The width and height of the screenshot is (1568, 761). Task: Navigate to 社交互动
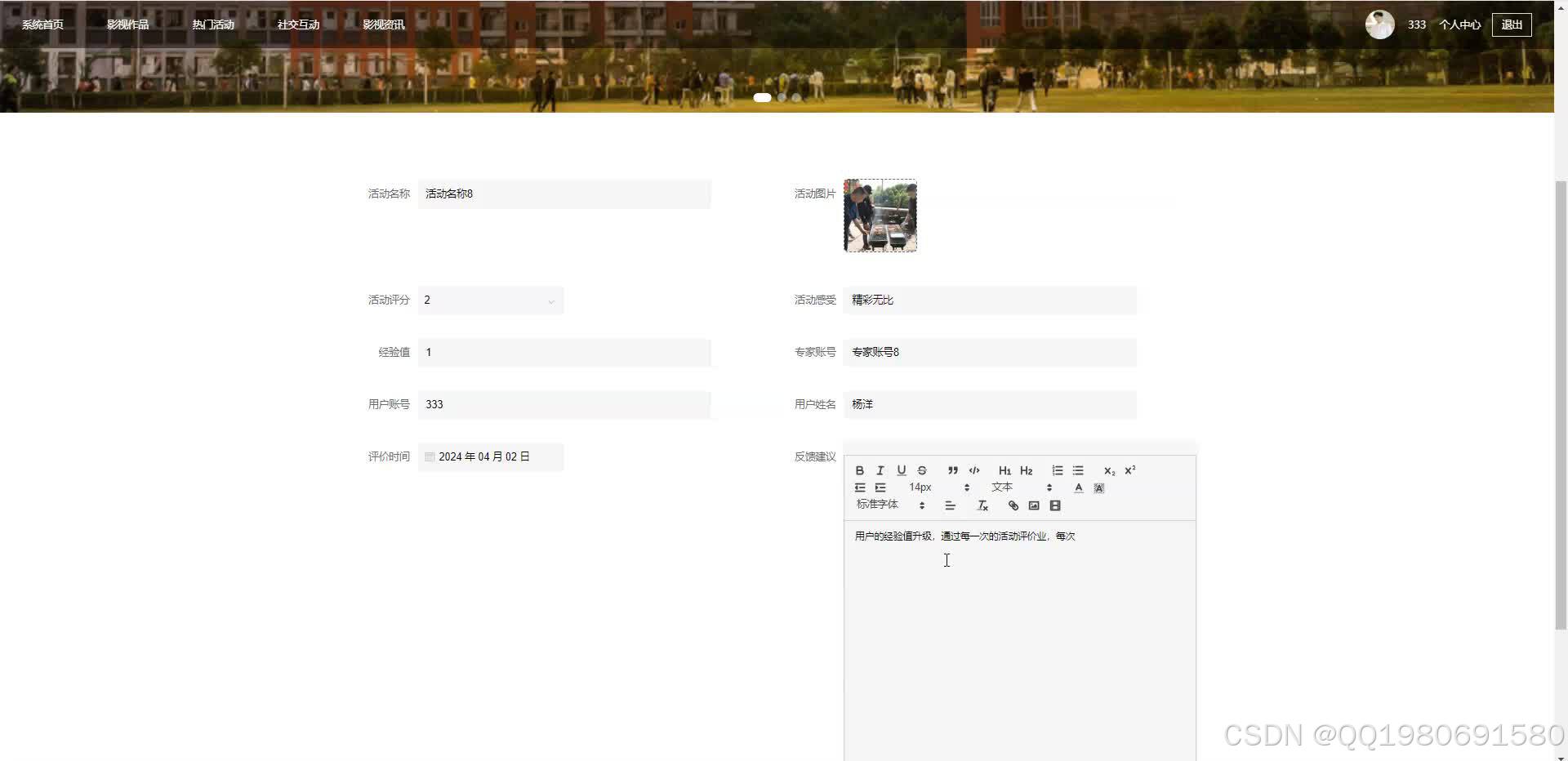coord(298,24)
